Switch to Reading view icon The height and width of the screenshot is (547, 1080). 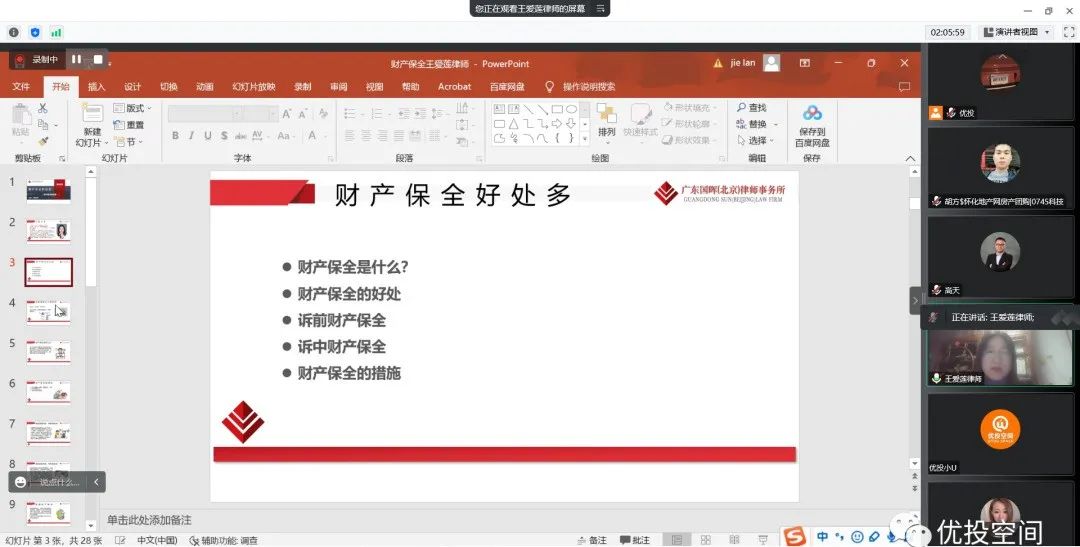click(734, 540)
